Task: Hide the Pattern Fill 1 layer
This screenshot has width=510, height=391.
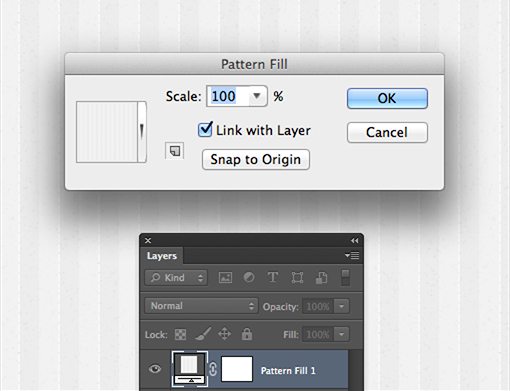Action: pyautogui.click(x=155, y=369)
